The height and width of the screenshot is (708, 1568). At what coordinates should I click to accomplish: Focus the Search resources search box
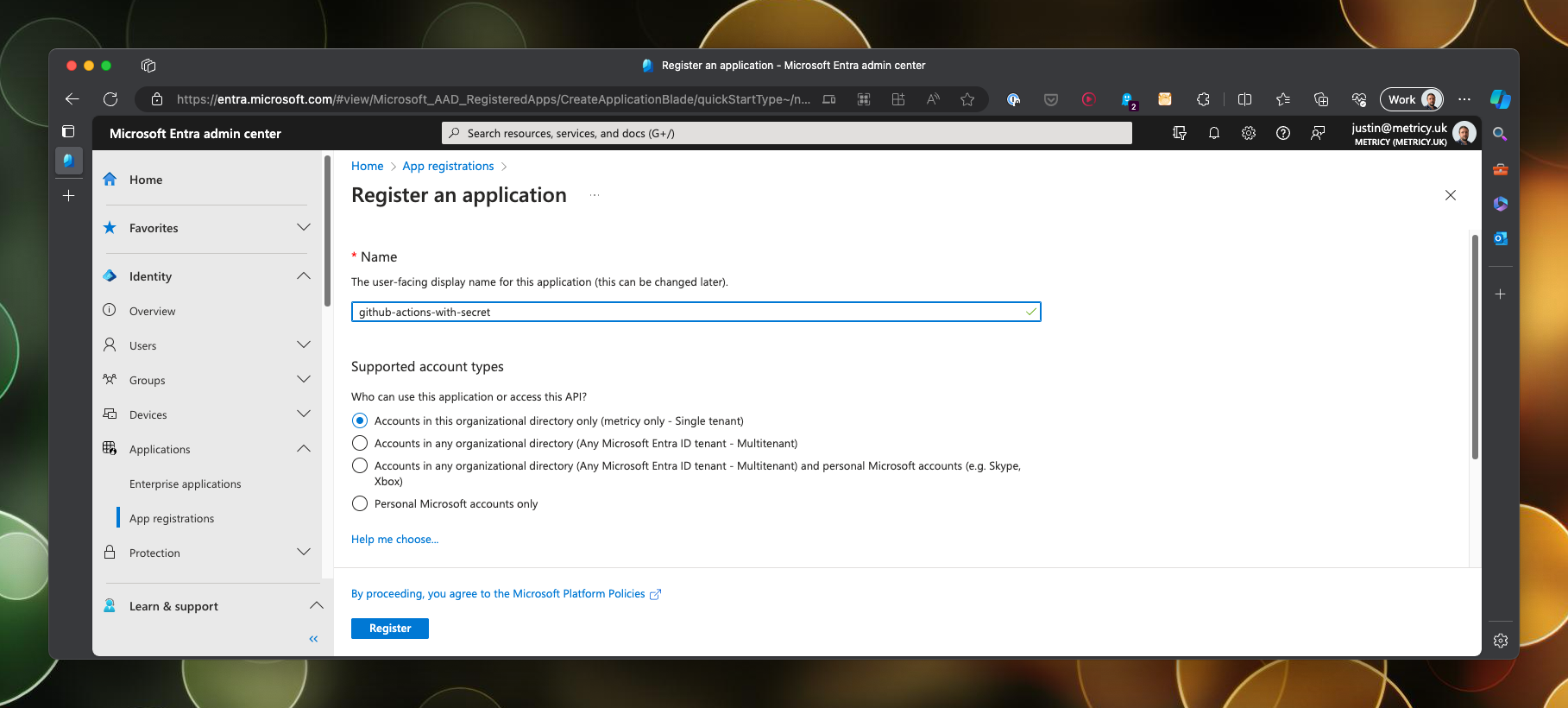pyautogui.click(x=787, y=133)
